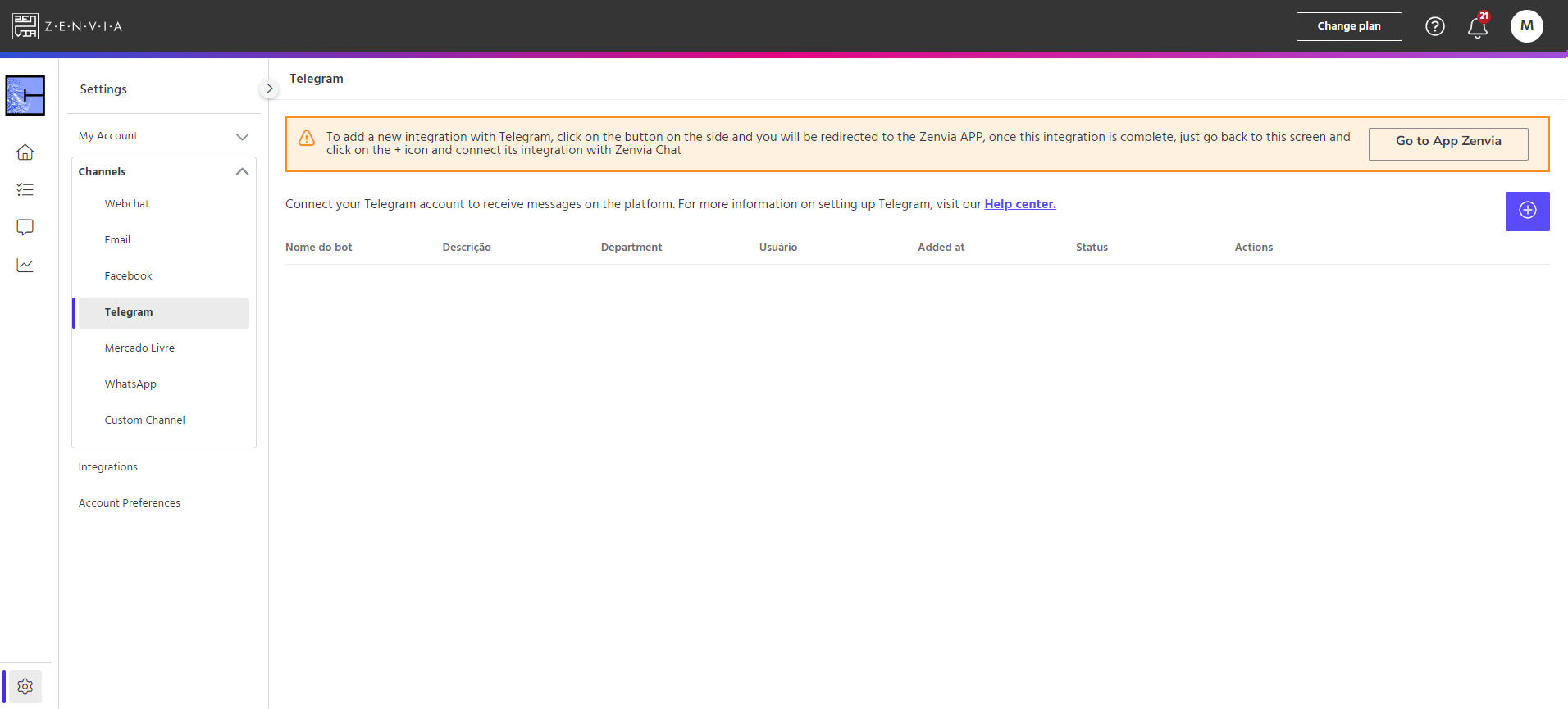Open the help question mark icon
This screenshot has width=1568, height=709.
[1434, 26]
